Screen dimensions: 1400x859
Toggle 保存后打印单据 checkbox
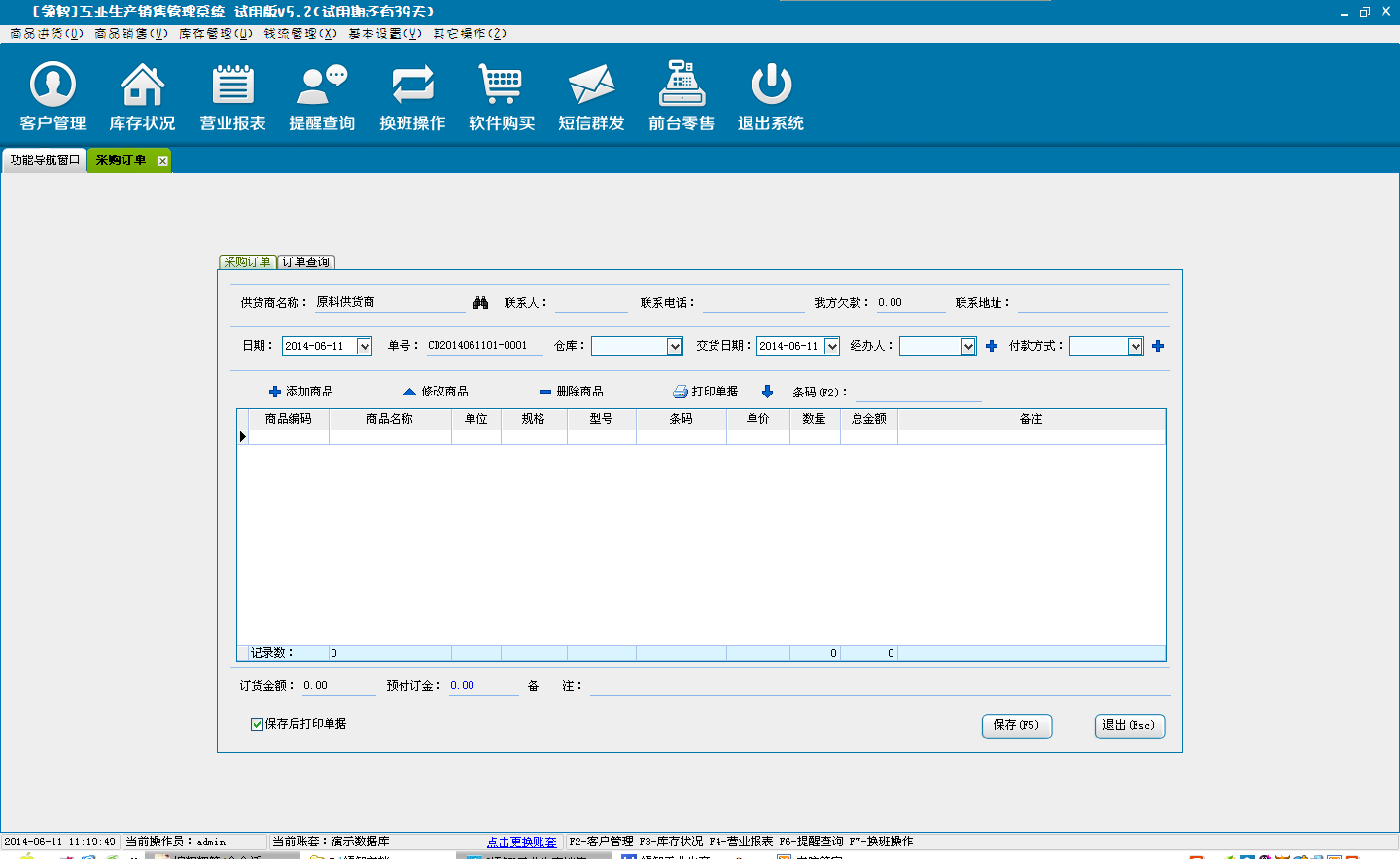257,724
